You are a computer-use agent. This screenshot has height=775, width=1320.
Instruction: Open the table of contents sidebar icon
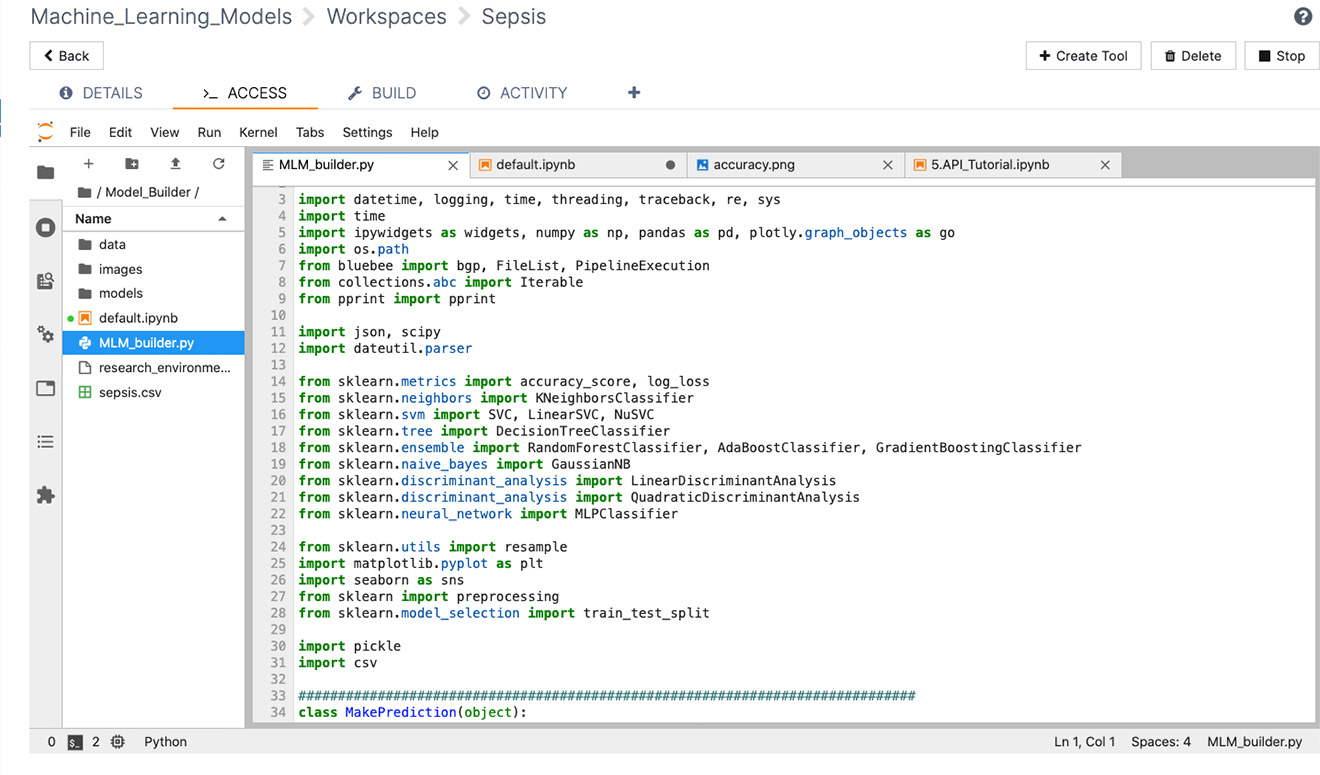[46, 442]
